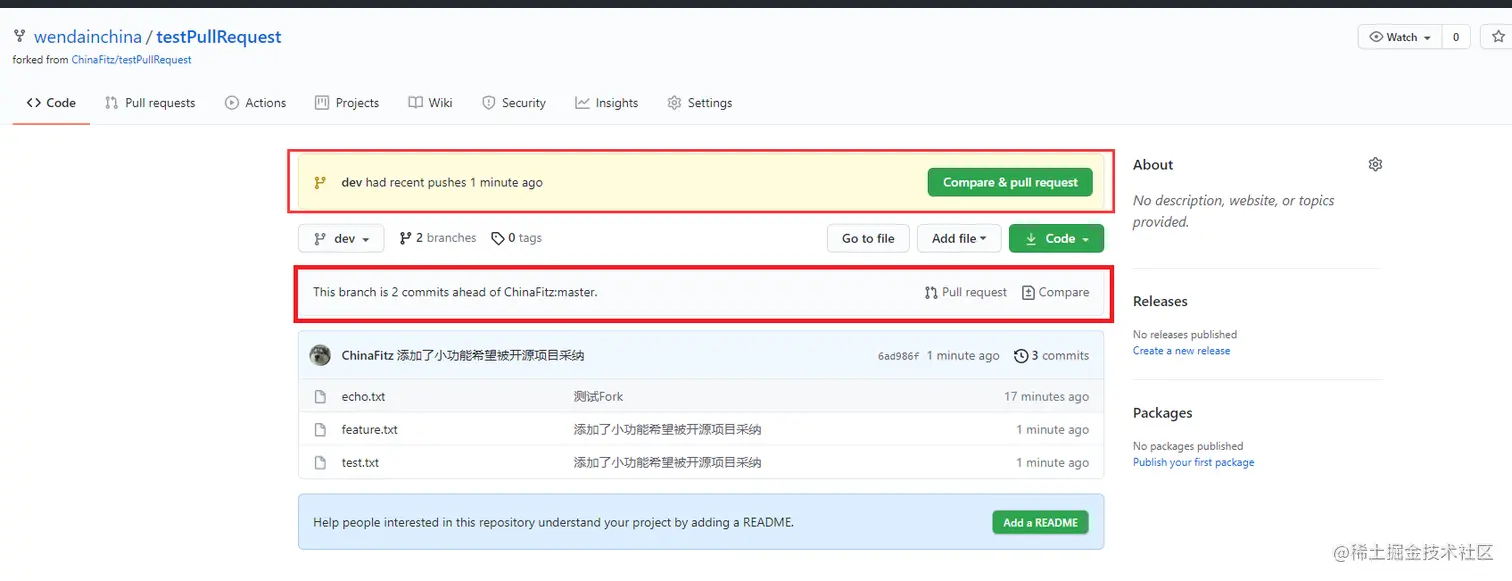Open the dev branch selector dropdown
This screenshot has height=581, width=1512.
[341, 239]
